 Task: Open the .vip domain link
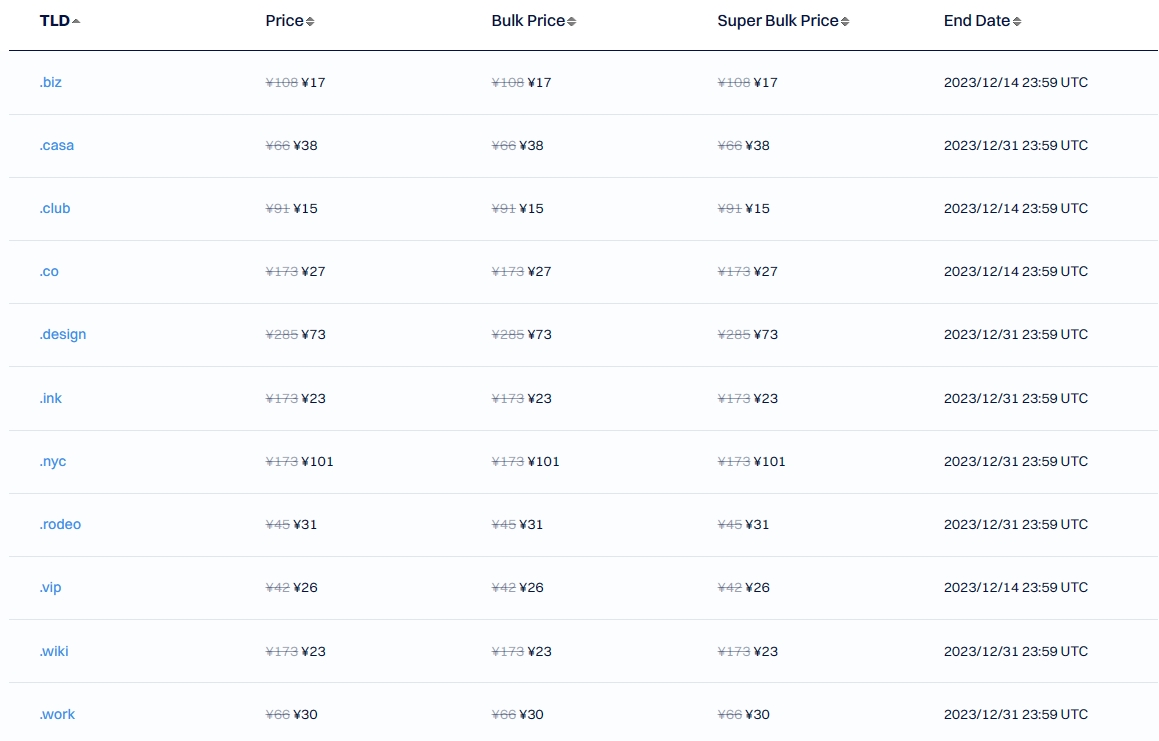50,587
